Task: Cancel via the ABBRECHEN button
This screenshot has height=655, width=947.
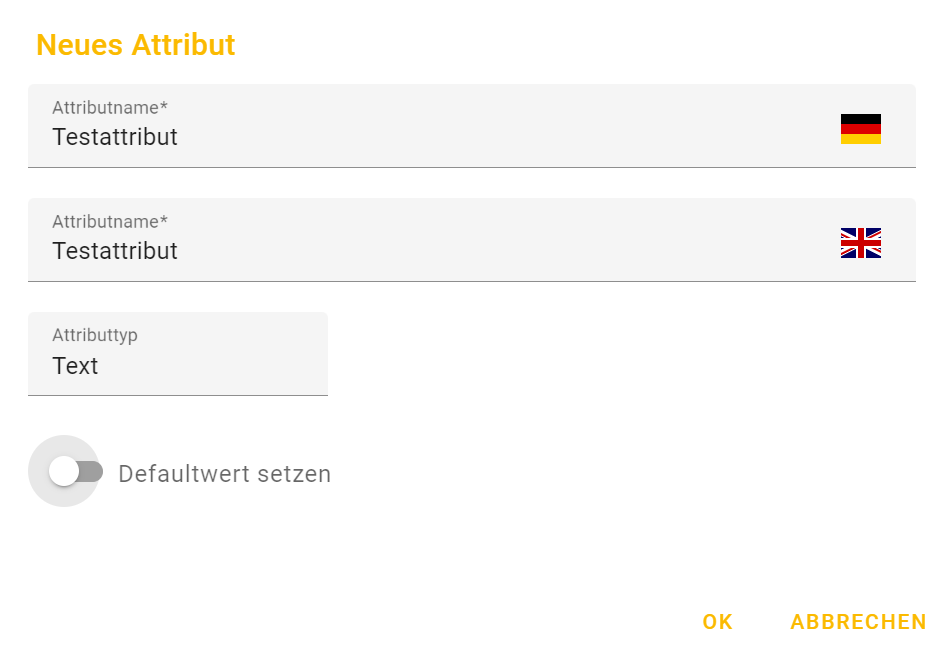Action: pos(858,622)
